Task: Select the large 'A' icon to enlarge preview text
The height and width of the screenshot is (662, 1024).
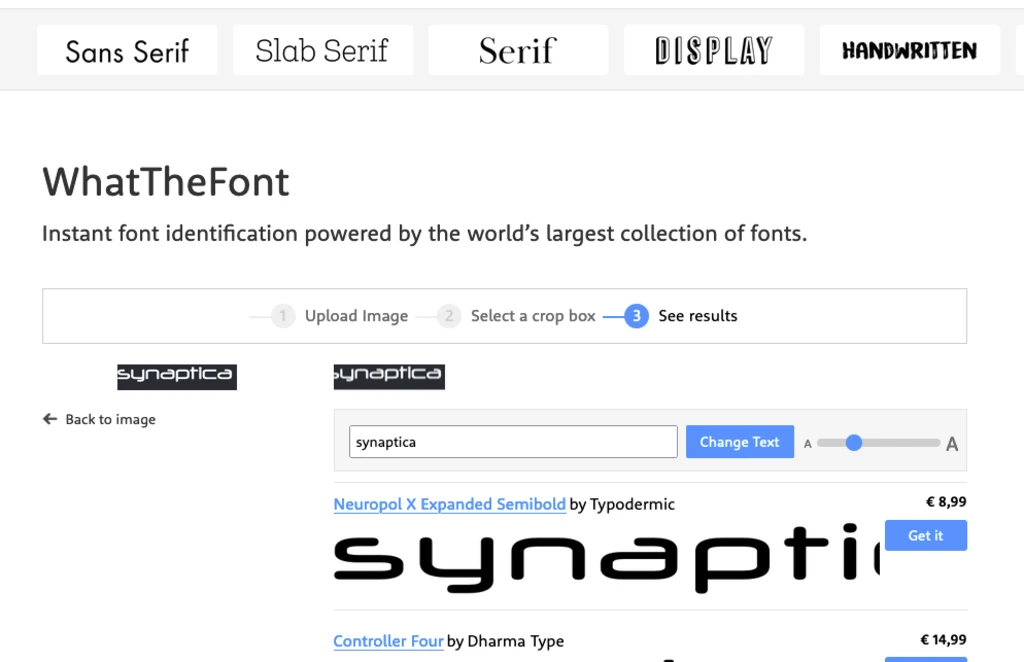Action: click(x=951, y=442)
